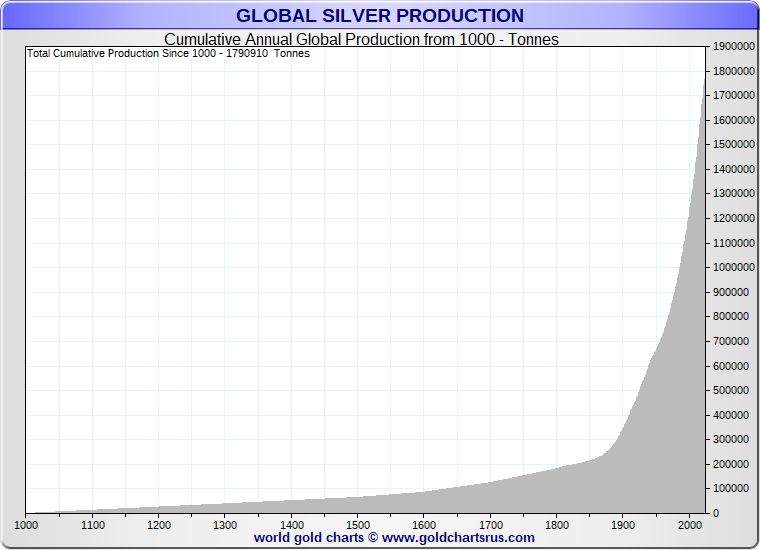Click the 700000 y-axis tick label
760x550 pixels.
(x=732, y=342)
